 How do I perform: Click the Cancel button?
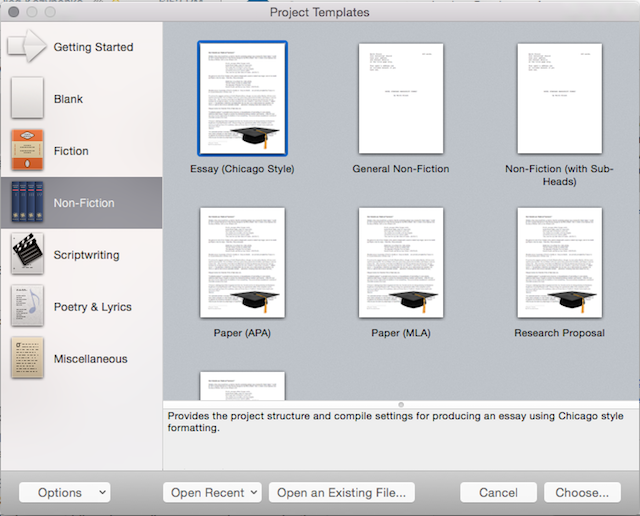[498, 492]
